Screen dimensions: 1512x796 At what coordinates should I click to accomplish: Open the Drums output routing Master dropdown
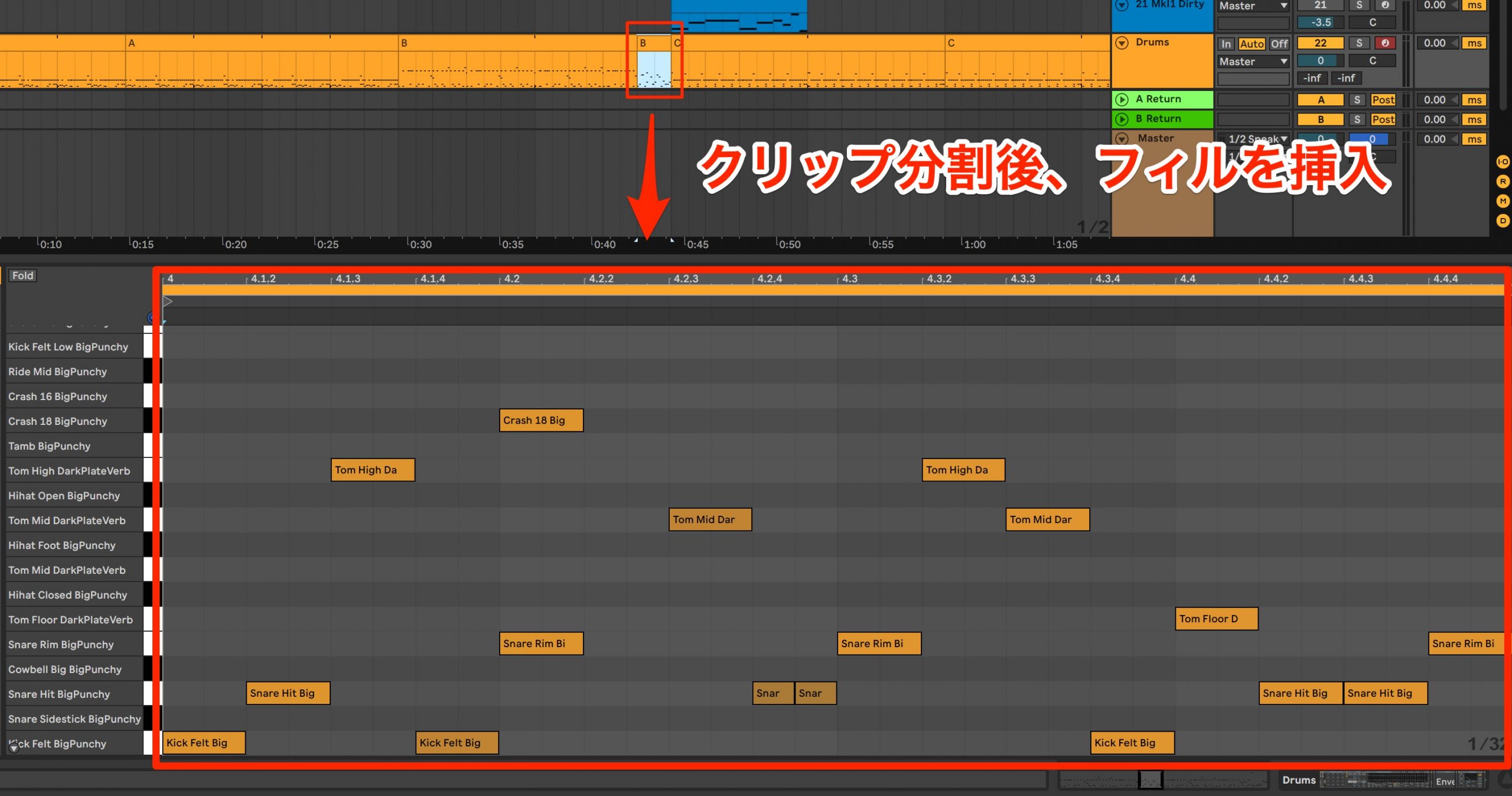(1253, 61)
